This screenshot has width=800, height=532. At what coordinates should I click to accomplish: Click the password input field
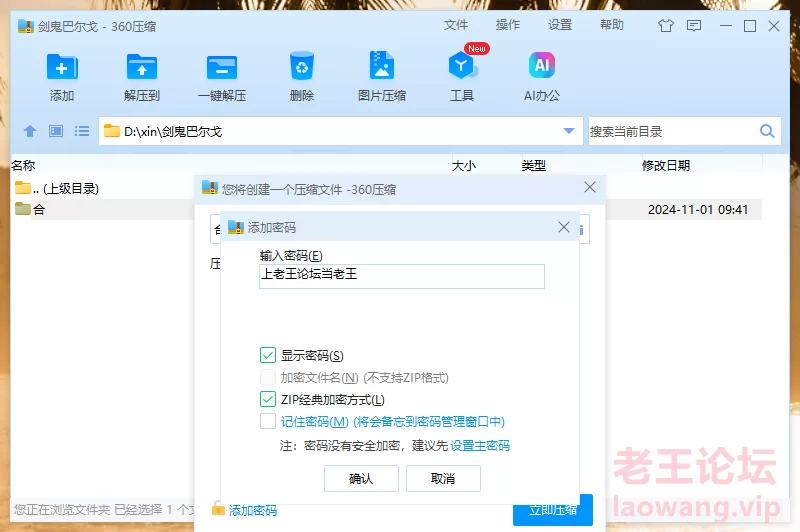pos(401,276)
